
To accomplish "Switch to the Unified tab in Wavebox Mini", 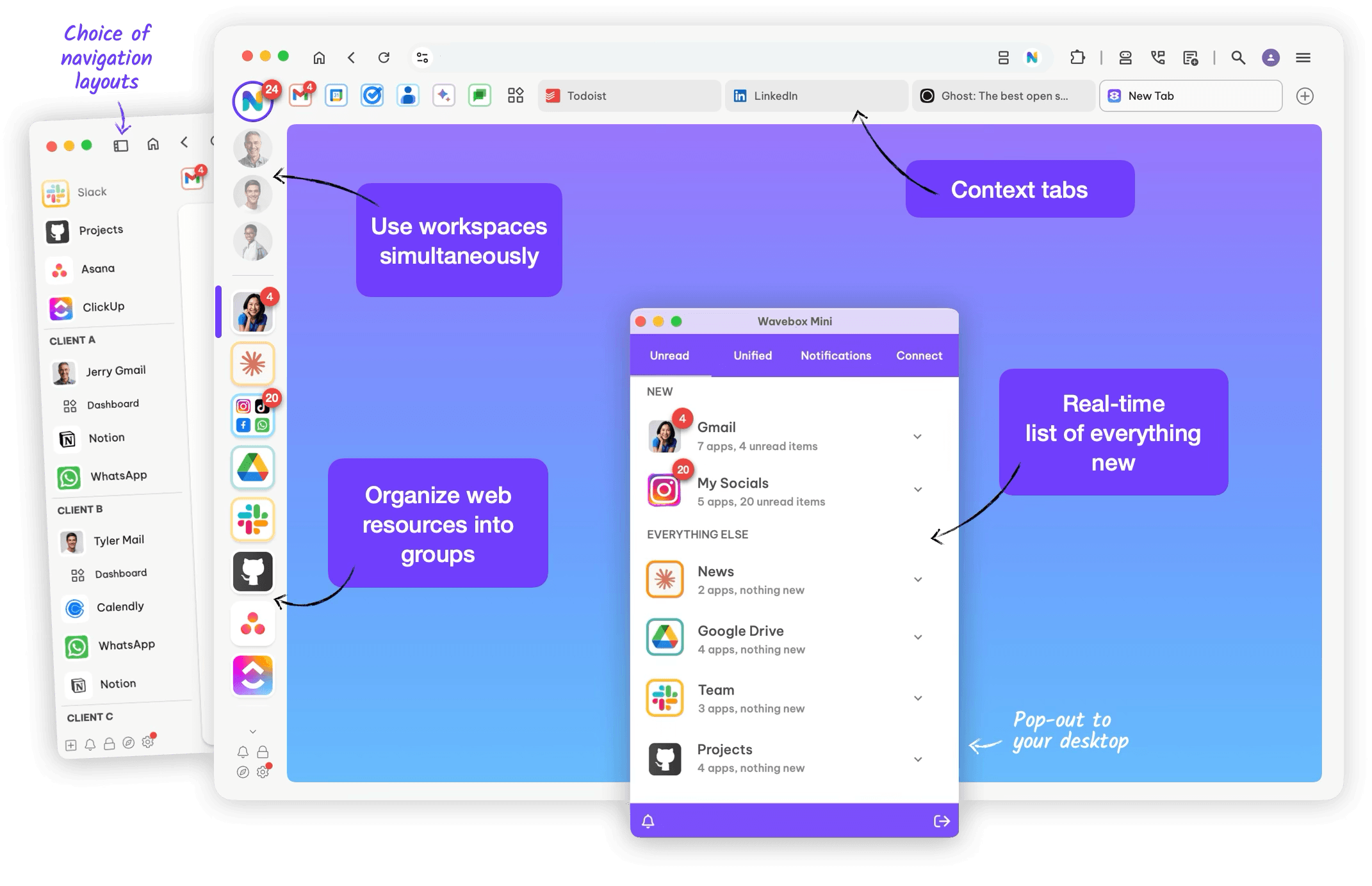I will pos(752,355).
